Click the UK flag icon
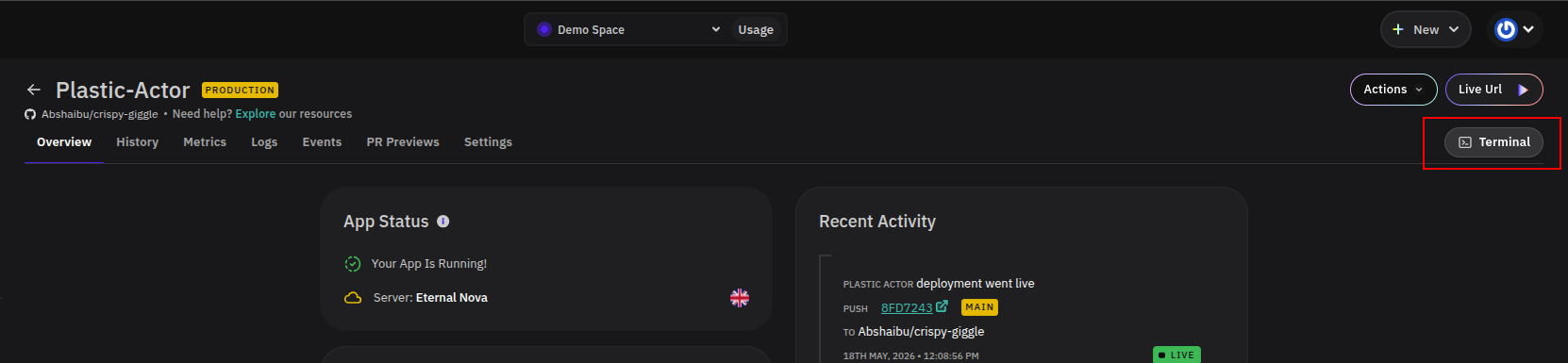 [740, 298]
